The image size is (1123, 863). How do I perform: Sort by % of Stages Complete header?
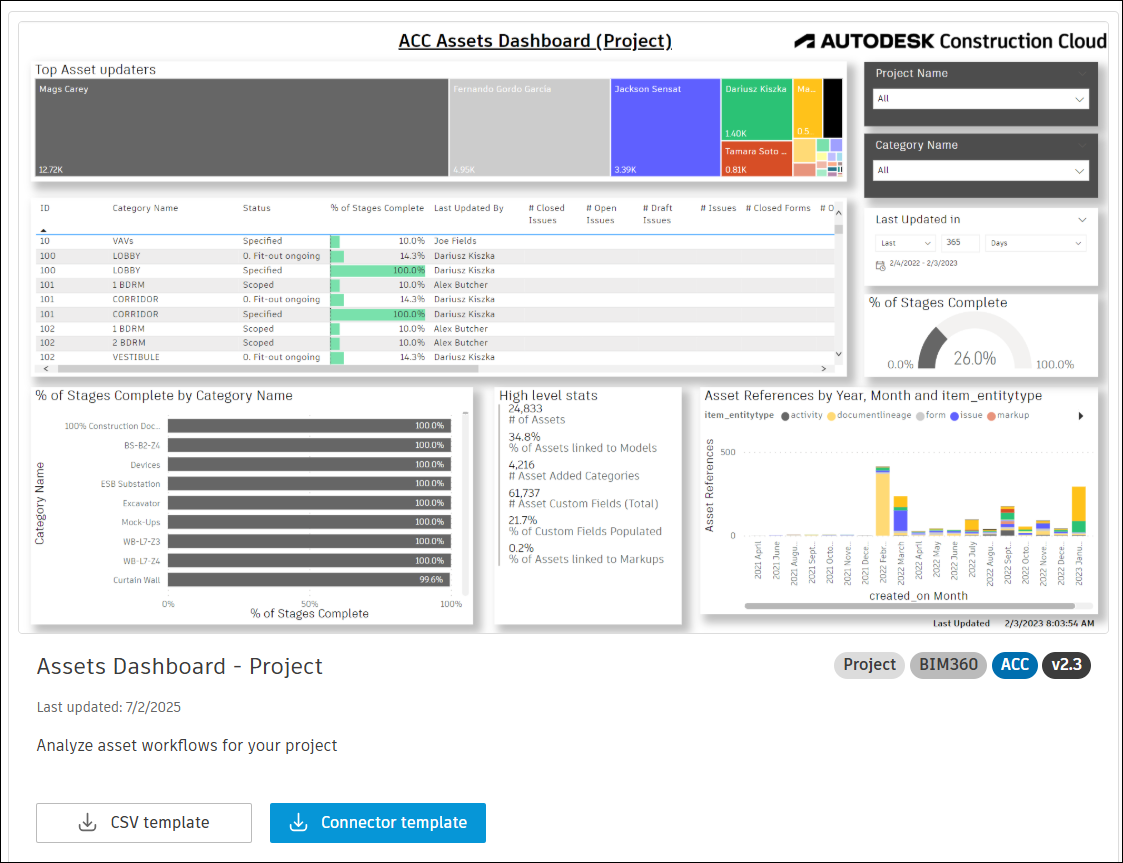(x=377, y=208)
